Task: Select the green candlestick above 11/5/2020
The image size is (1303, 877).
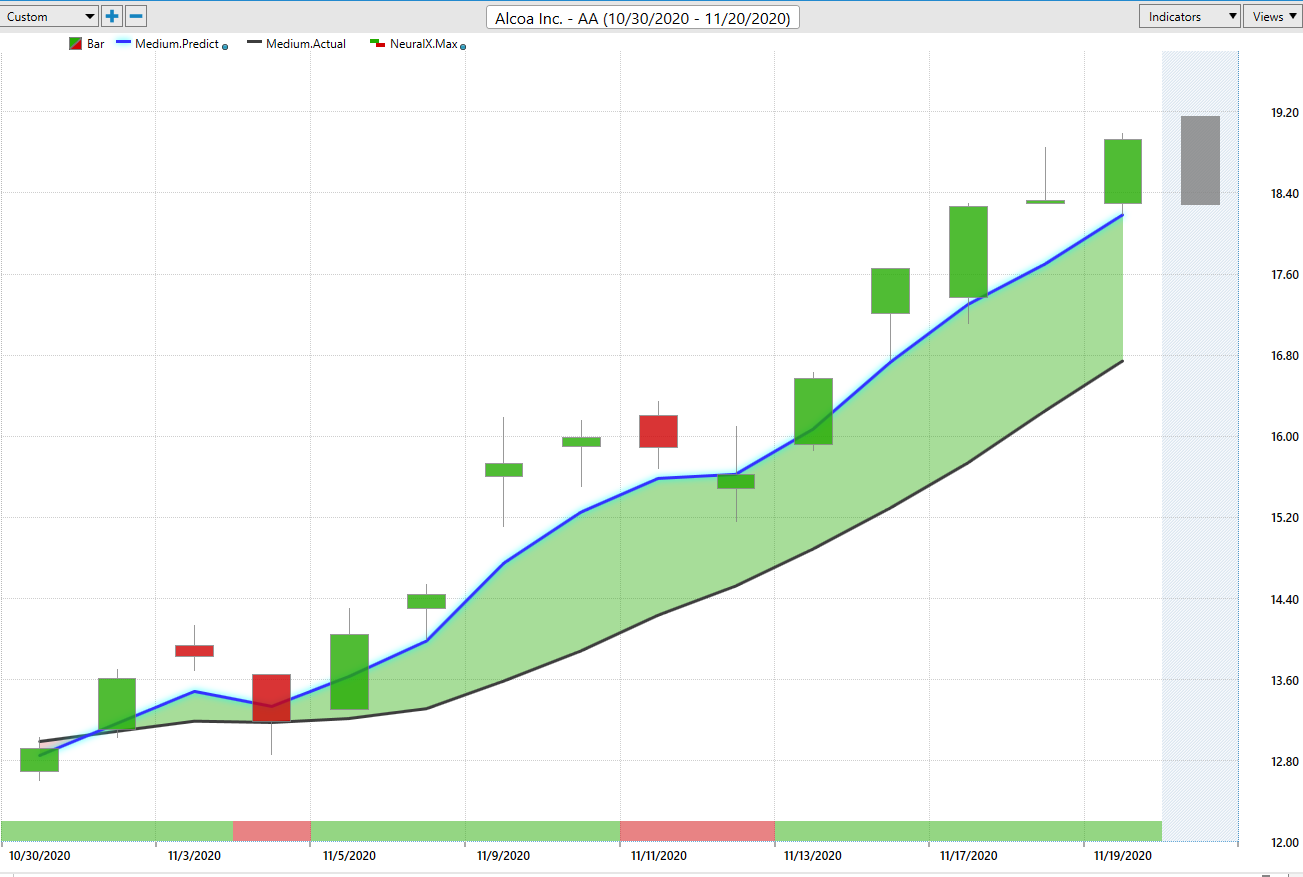Action: (x=349, y=672)
